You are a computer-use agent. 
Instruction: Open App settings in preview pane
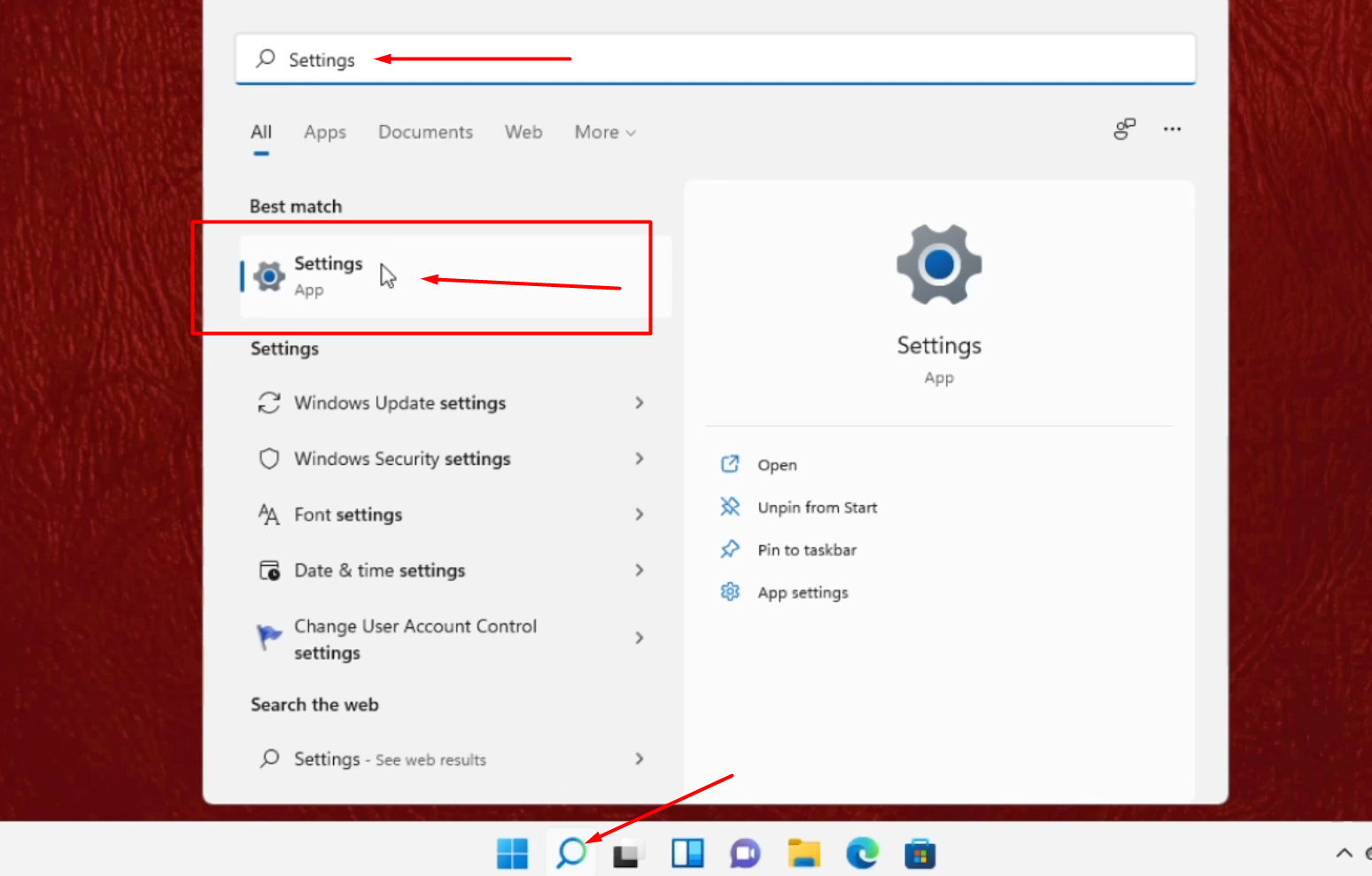(x=802, y=593)
